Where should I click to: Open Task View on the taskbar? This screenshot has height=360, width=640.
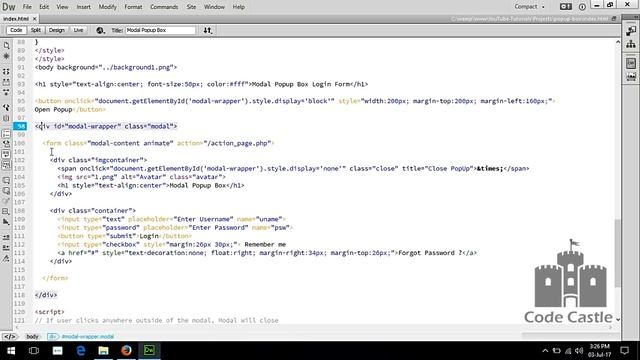[x=34, y=351]
